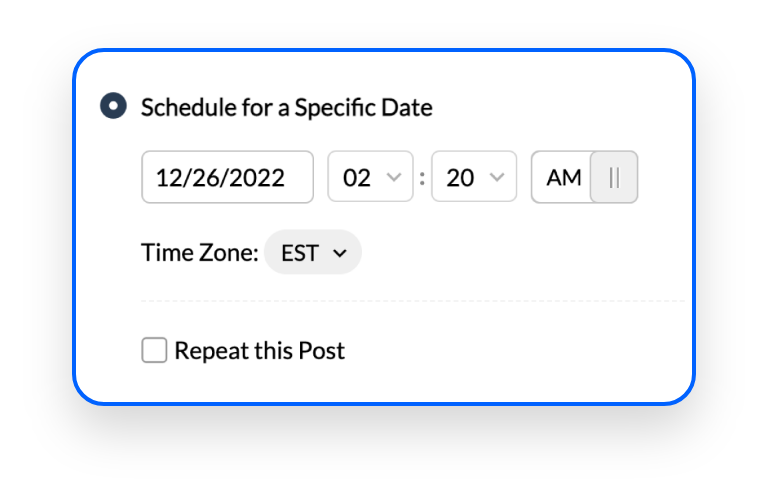The height and width of the screenshot is (502, 768).
Task: Focus the 12/26/2022 date field
Action: click(227, 177)
